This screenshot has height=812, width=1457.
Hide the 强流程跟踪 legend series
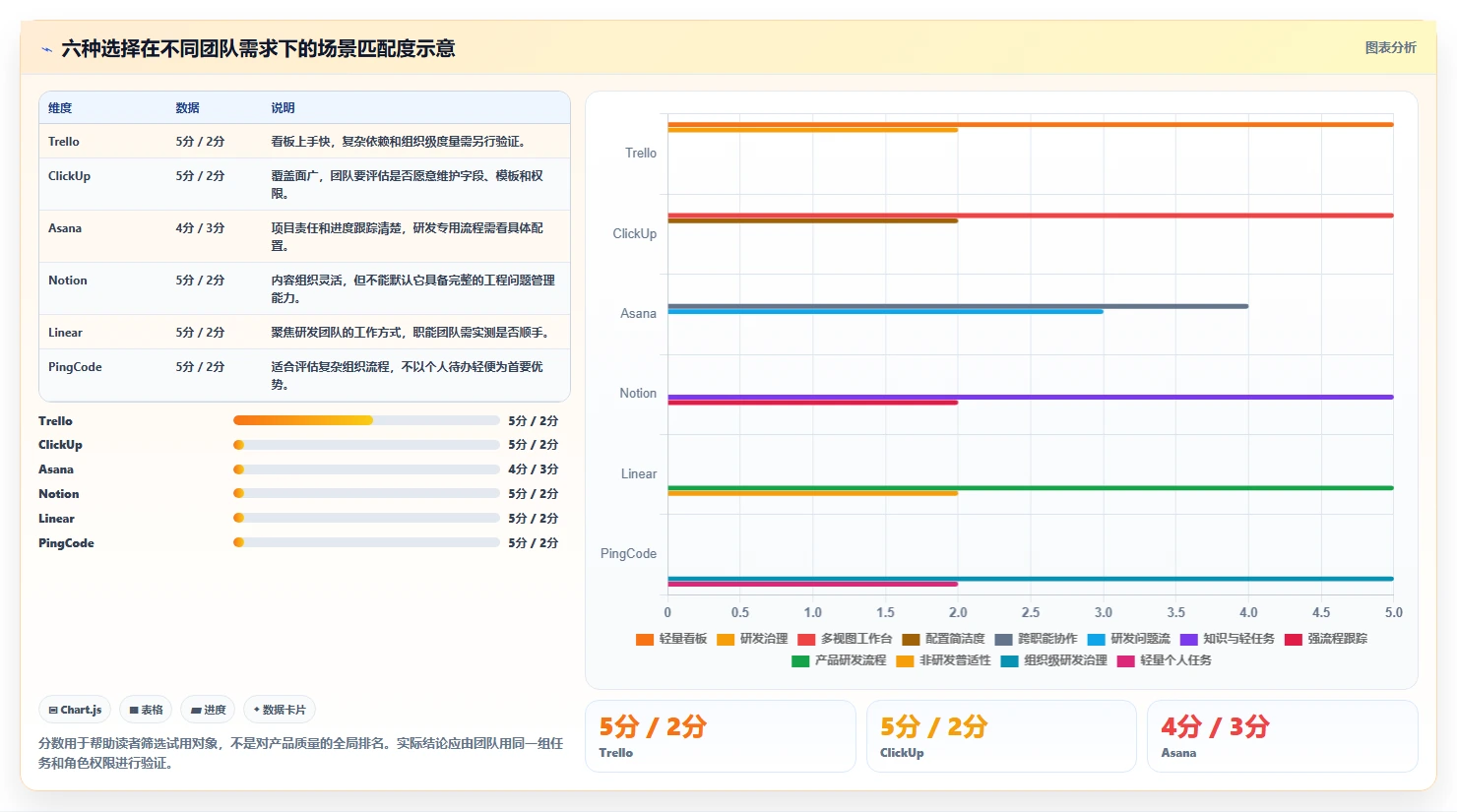pyautogui.click(x=1325, y=639)
